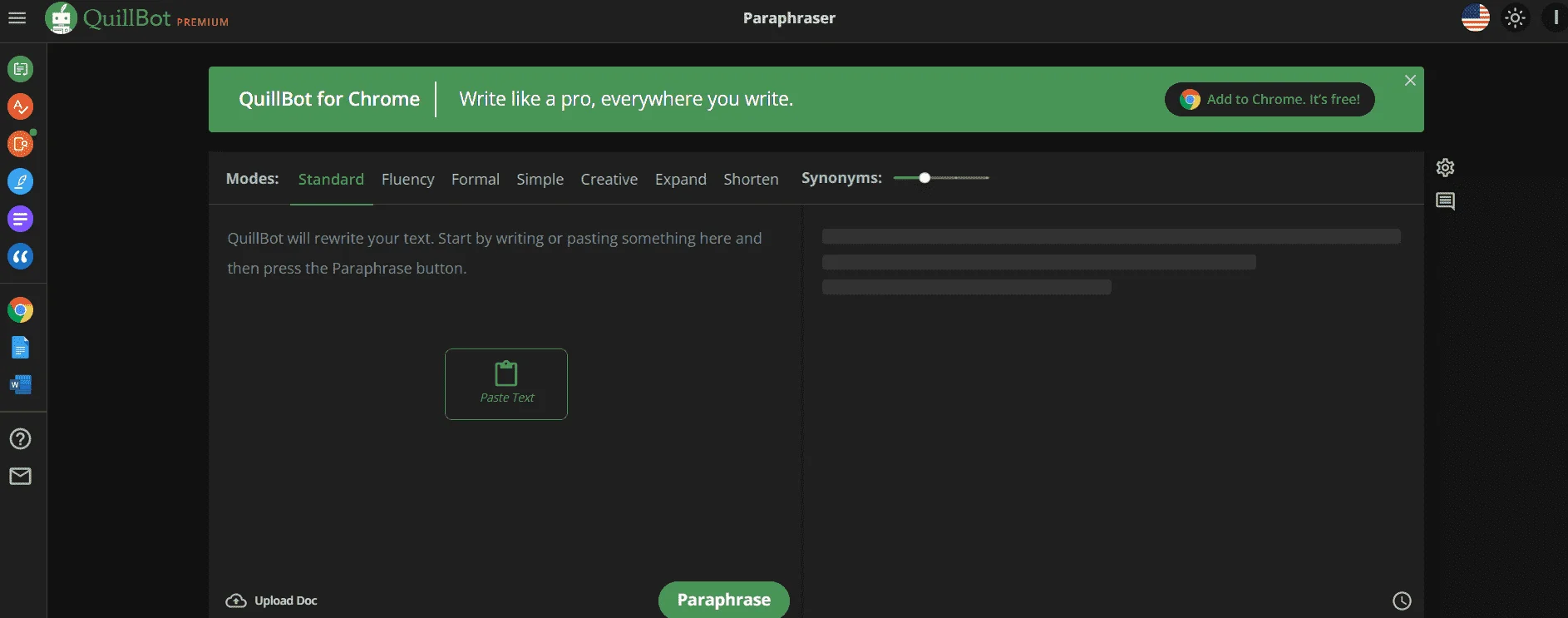Screen dimensions: 1568x618
Task: Click the Paste Text button
Action: [506, 384]
